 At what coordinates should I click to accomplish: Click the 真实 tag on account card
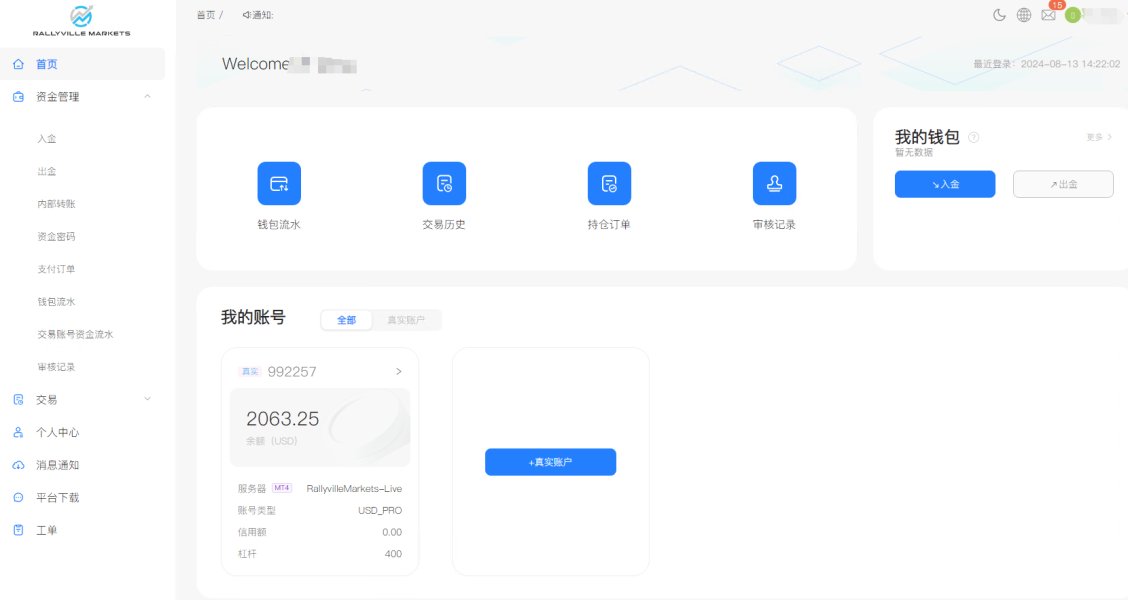pyautogui.click(x=250, y=371)
